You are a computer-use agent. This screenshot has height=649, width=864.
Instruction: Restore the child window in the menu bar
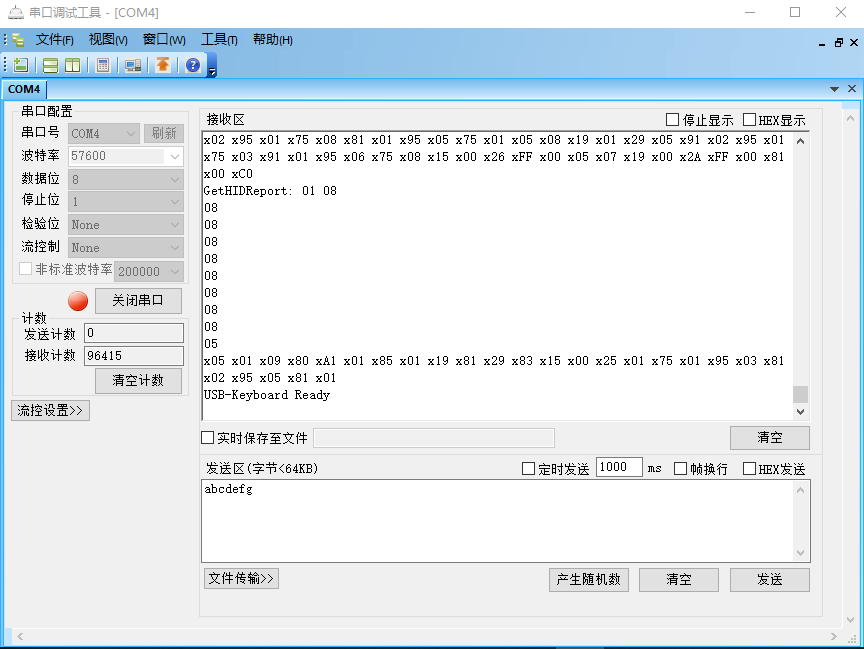pyautogui.click(x=839, y=42)
